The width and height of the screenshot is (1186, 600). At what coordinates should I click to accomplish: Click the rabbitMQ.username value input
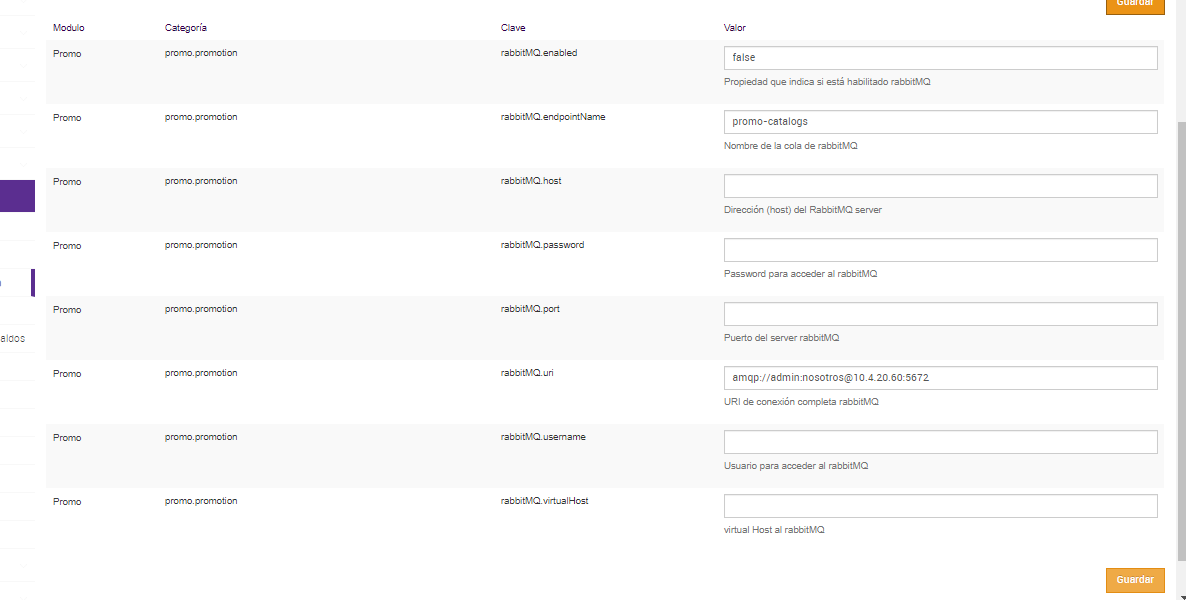click(940, 442)
